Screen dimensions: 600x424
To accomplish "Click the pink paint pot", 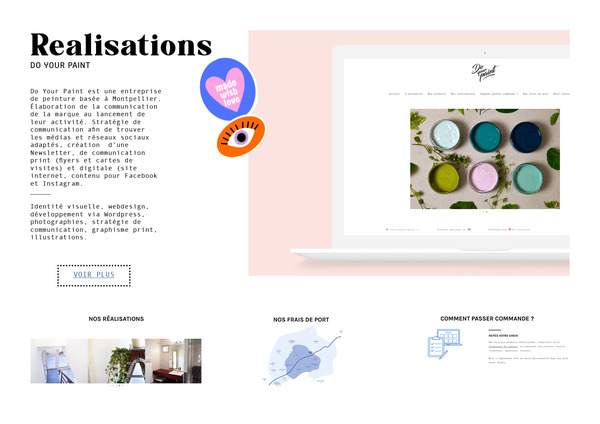I will [x=483, y=177].
